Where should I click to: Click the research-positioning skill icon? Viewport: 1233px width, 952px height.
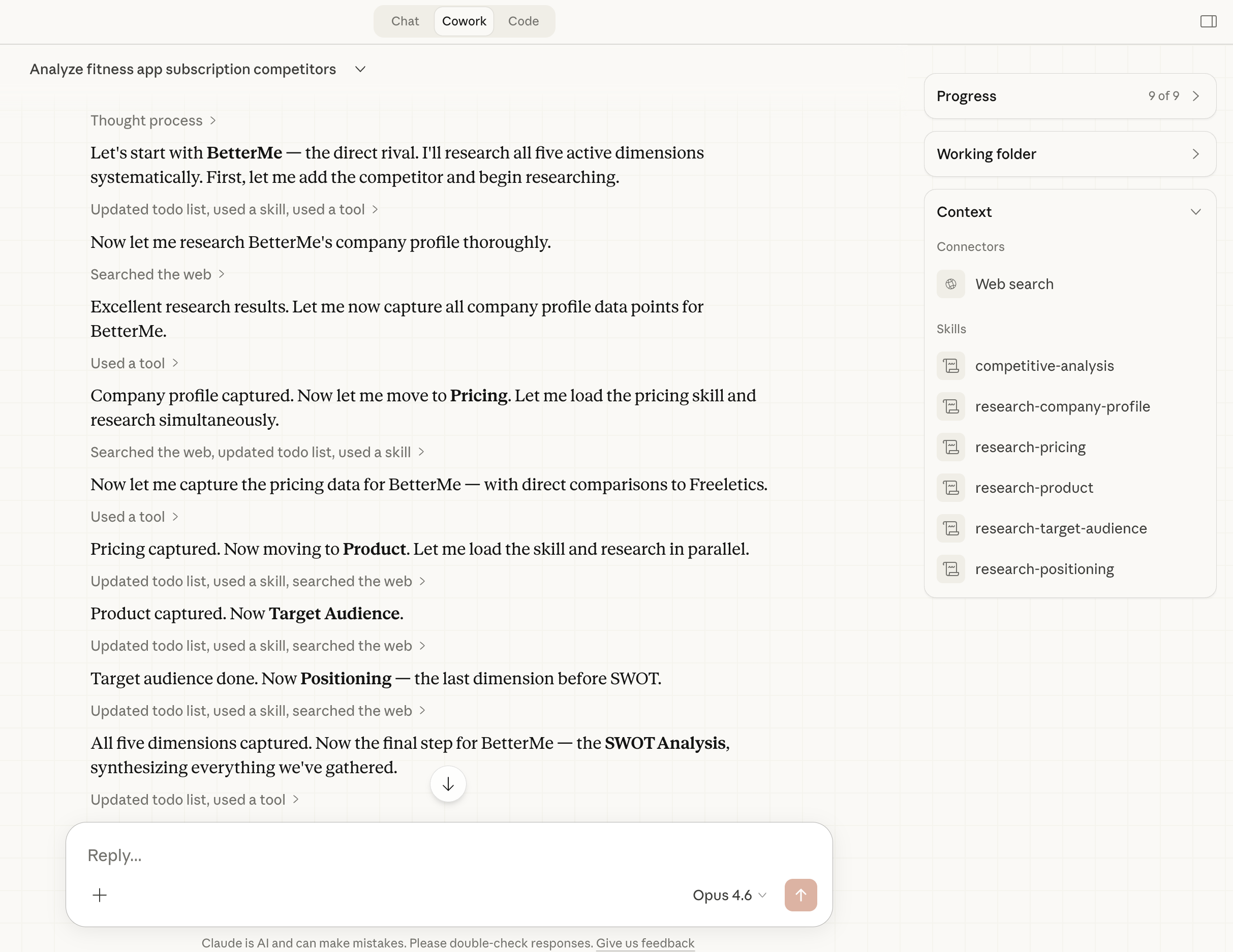coord(951,569)
